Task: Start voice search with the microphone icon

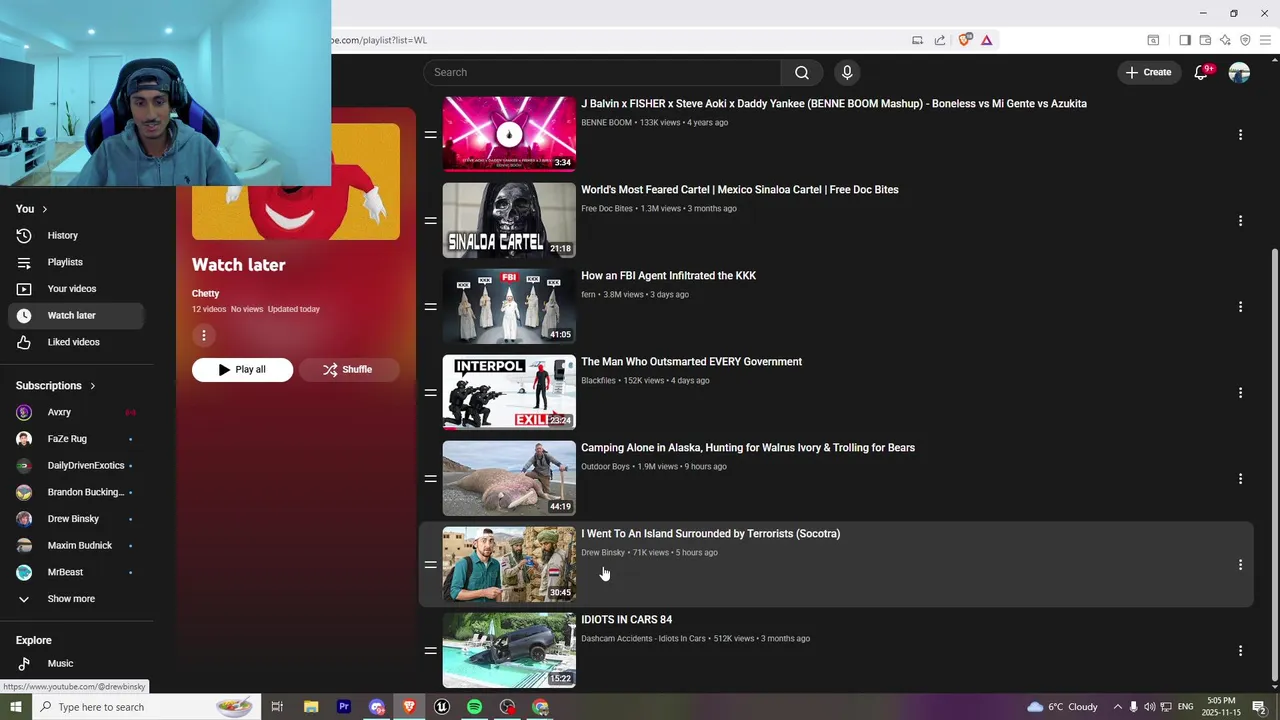Action: [x=847, y=72]
